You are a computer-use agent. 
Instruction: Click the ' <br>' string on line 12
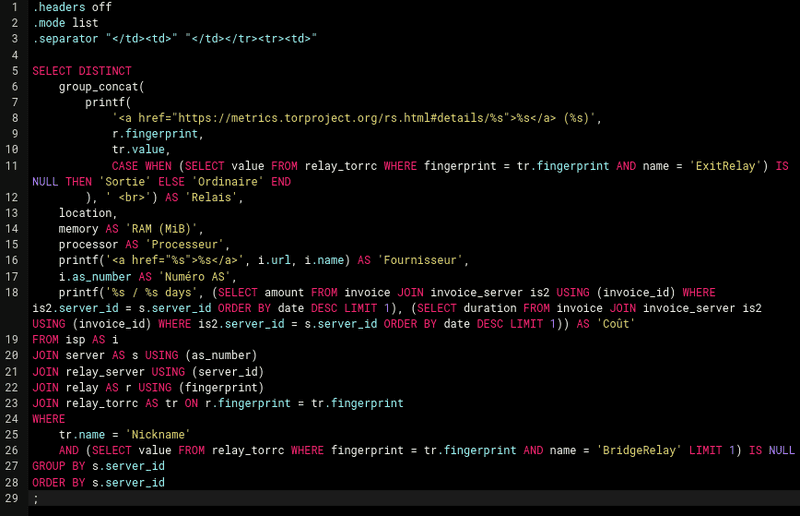click(x=128, y=198)
